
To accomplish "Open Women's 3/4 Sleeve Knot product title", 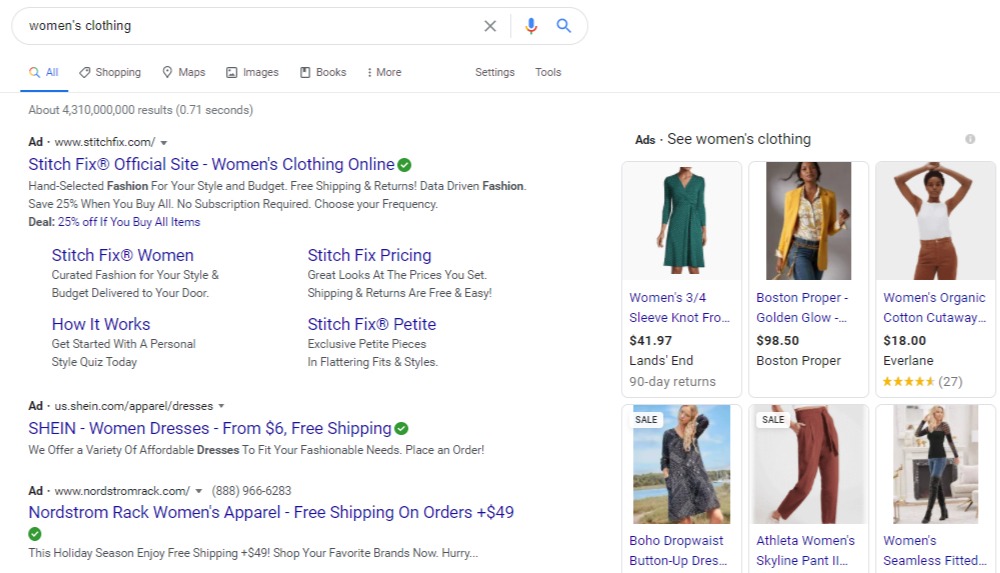I will tap(679, 308).
